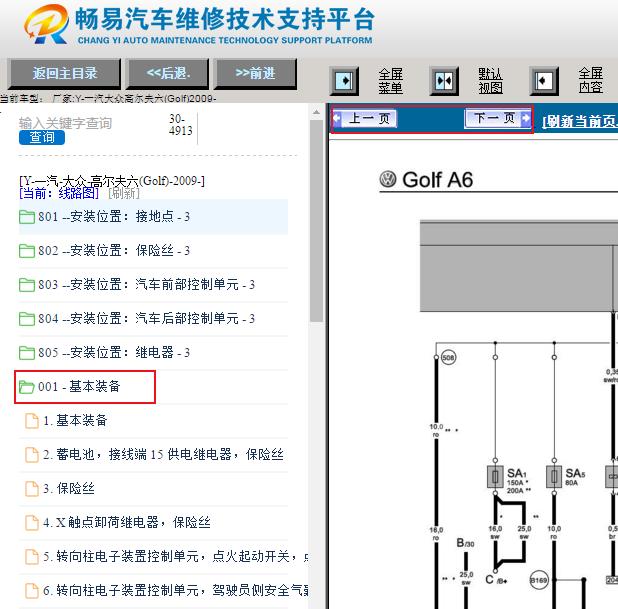Go forward with the >>前进 button
The width and height of the screenshot is (618, 609).
(x=255, y=73)
